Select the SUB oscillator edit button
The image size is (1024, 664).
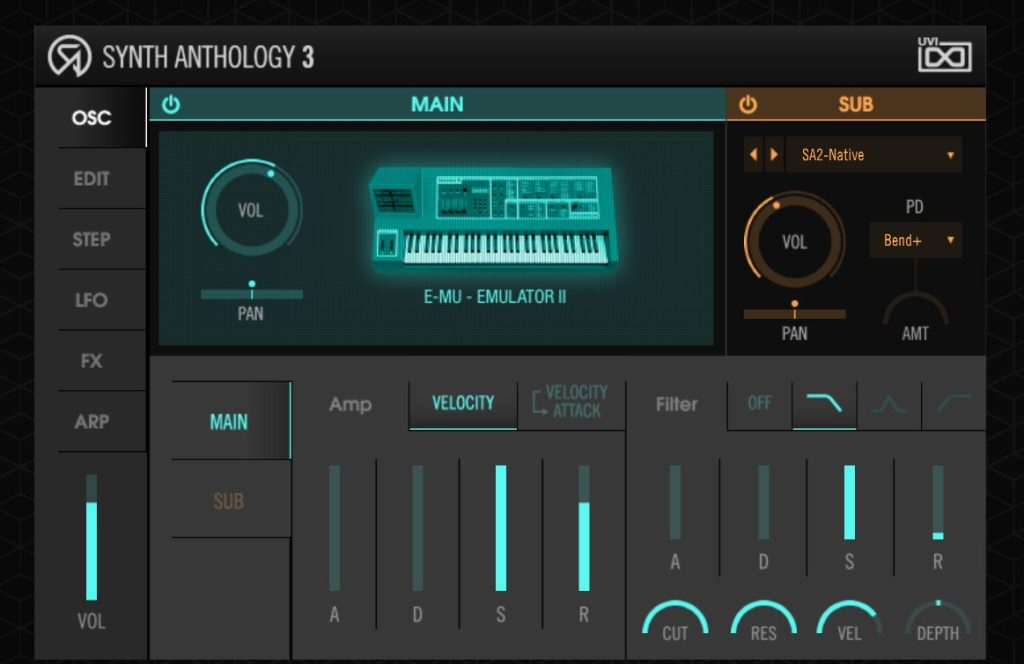(x=229, y=500)
